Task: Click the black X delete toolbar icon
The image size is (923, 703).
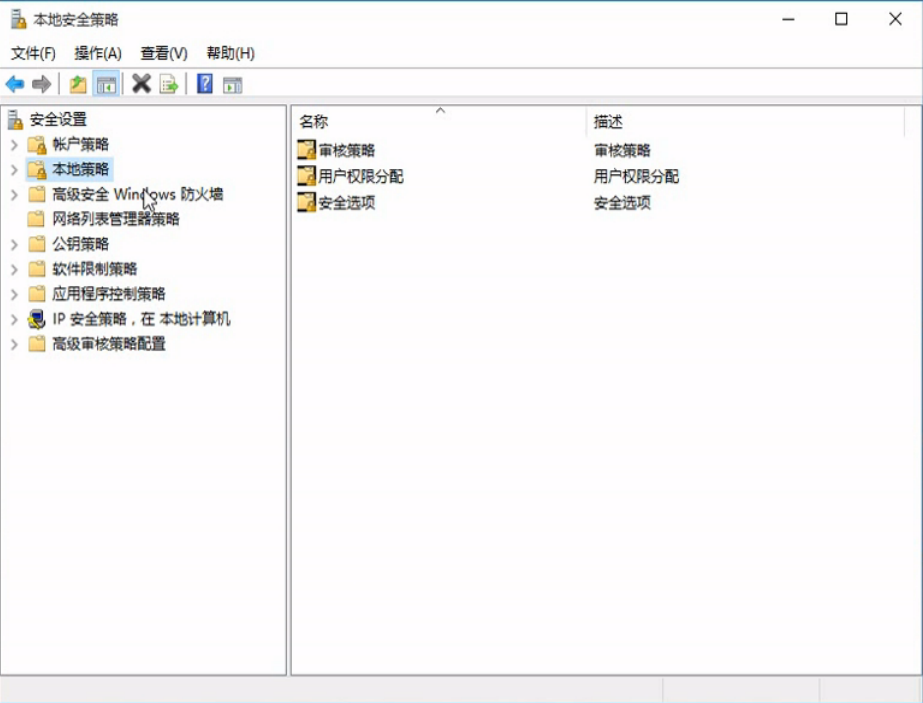Action: click(x=141, y=84)
